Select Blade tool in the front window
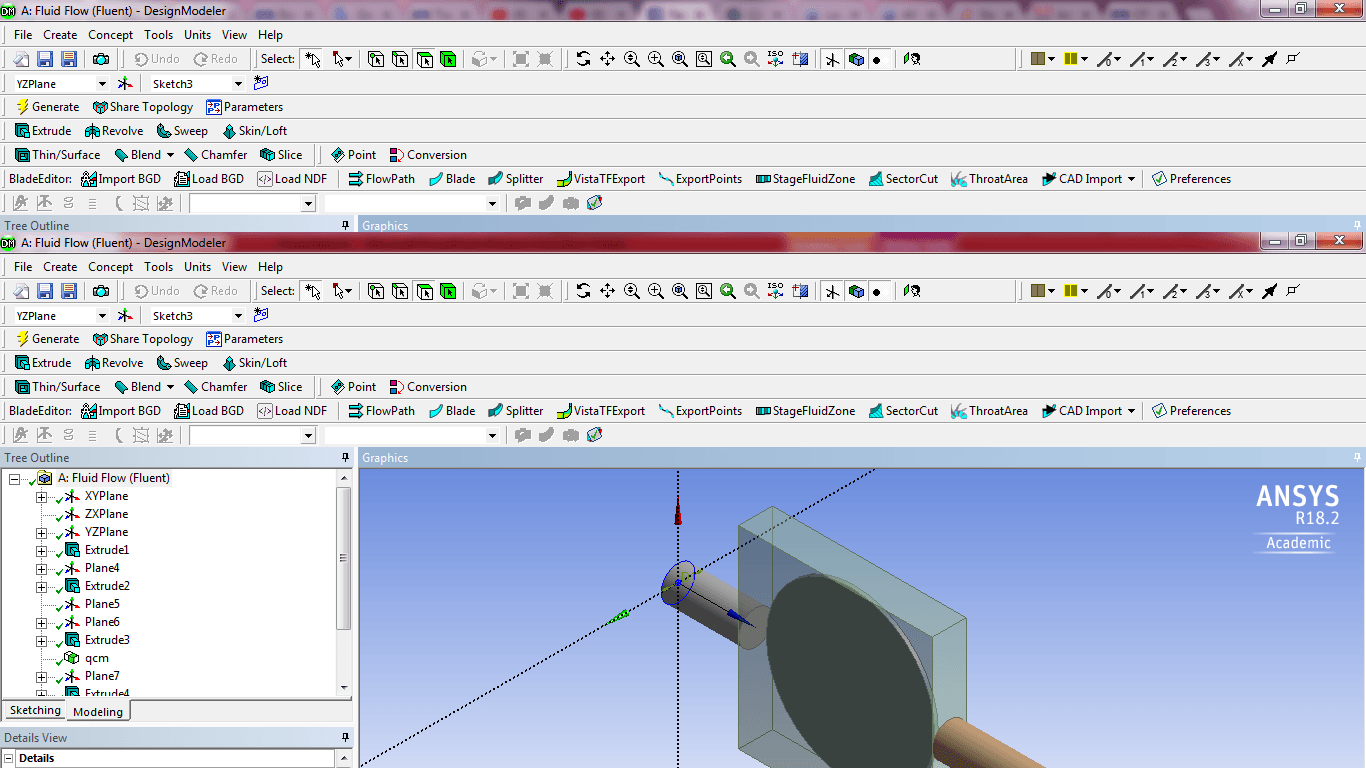Viewport: 1366px width, 768px height. click(452, 411)
